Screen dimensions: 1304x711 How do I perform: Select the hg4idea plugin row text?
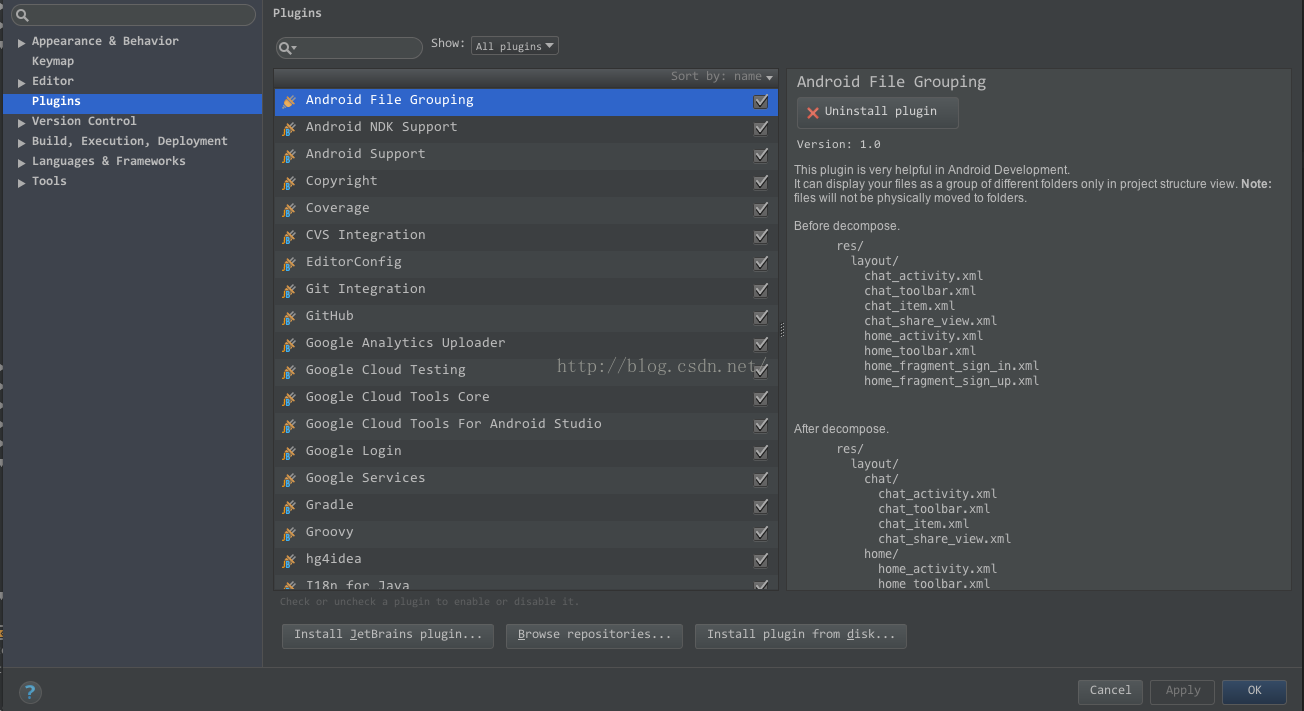click(x=334, y=559)
